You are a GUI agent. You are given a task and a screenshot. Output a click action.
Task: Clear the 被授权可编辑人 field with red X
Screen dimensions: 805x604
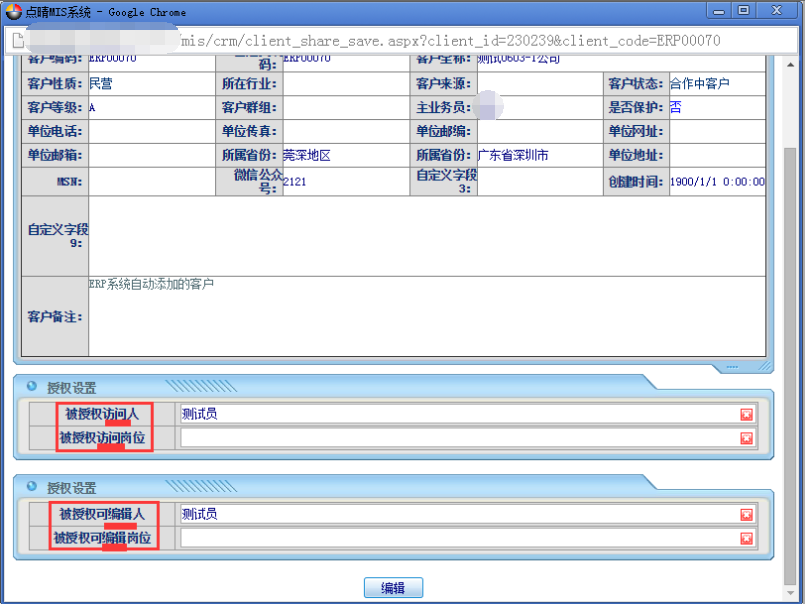[746, 514]
